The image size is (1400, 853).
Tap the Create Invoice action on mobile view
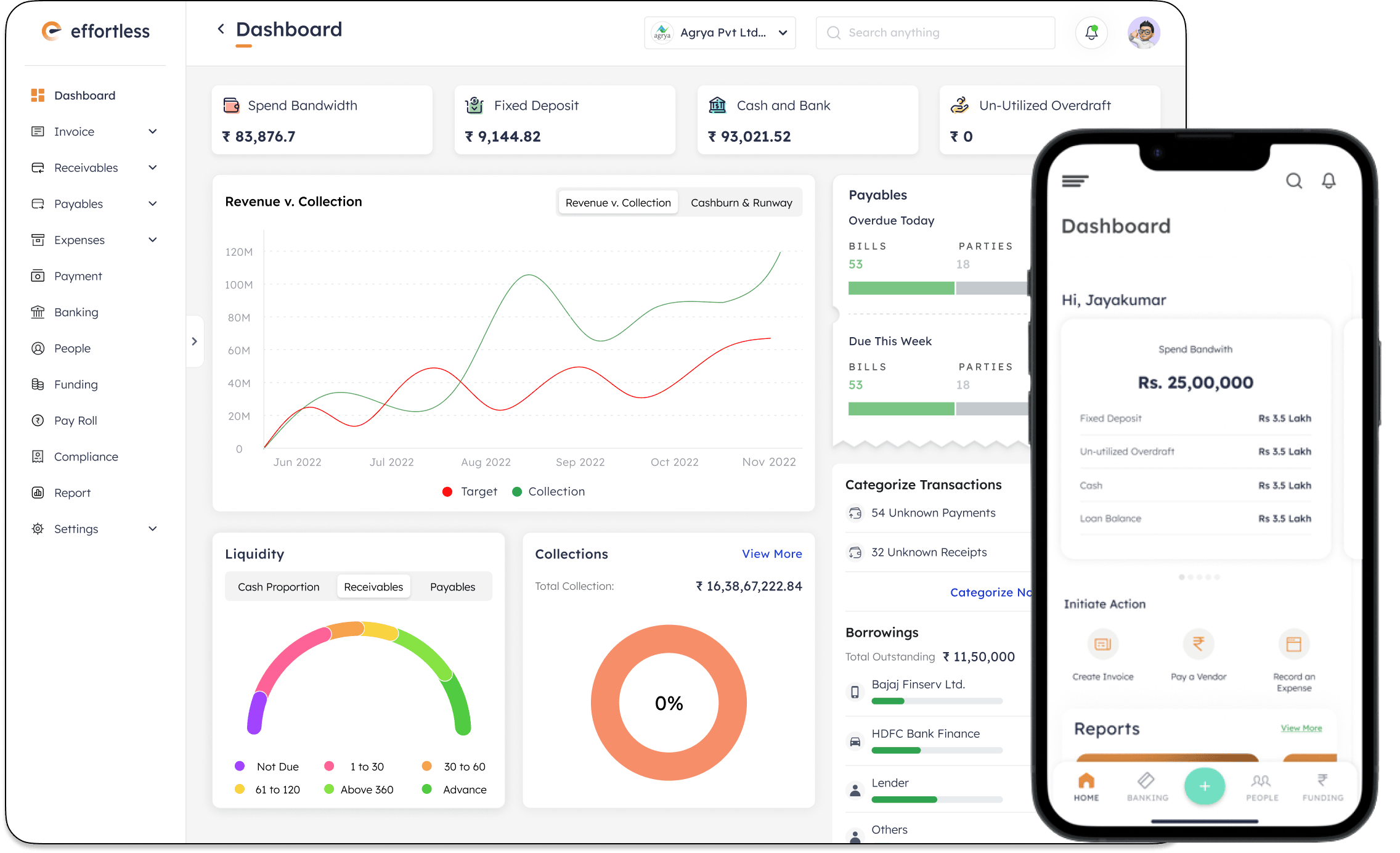click(1102, 643)
